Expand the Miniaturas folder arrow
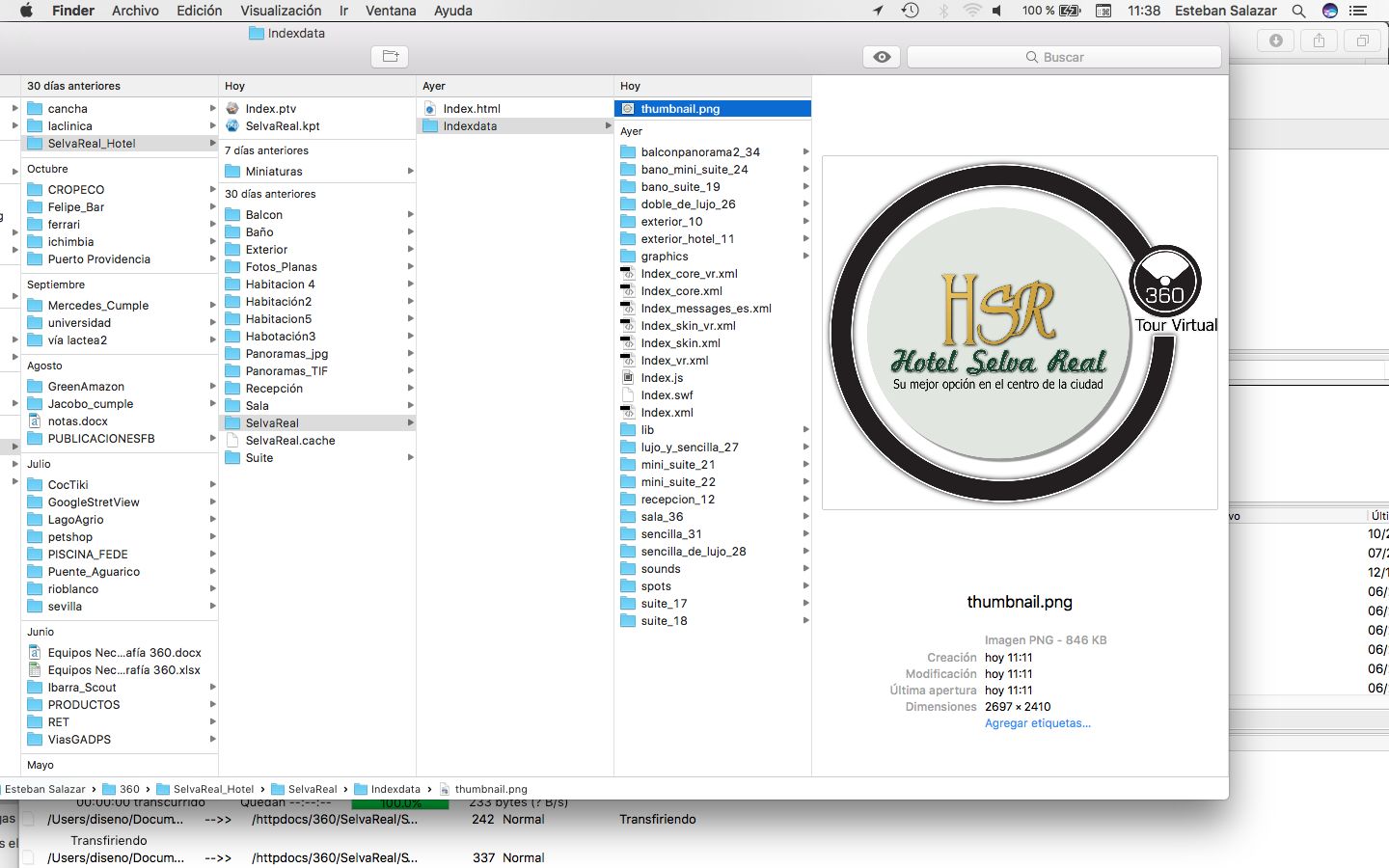 [410, 172]
